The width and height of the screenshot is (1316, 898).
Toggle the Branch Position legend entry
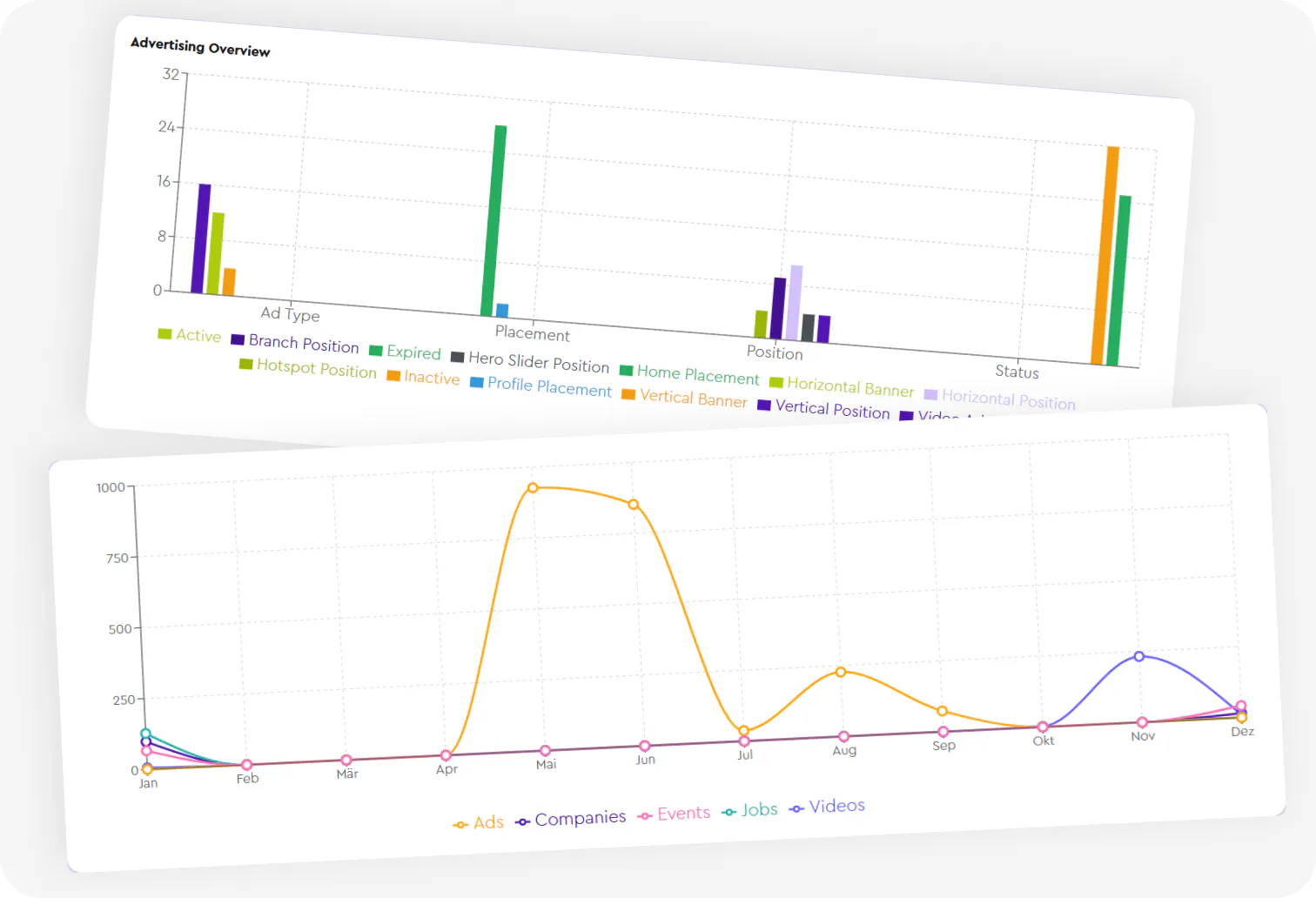(x=295, y=343)
